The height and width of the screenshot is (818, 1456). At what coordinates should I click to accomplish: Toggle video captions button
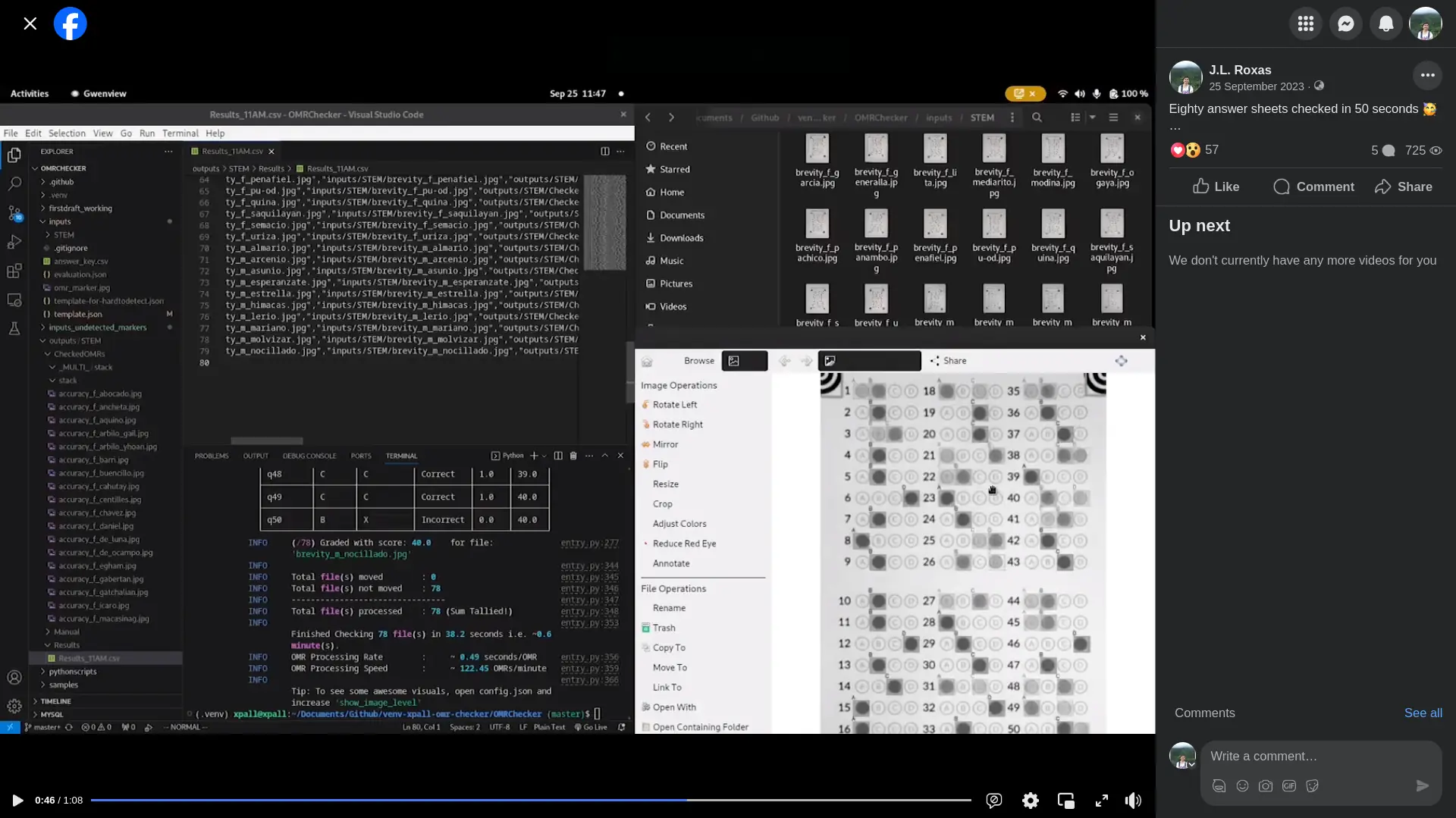[x=994, y=801]
